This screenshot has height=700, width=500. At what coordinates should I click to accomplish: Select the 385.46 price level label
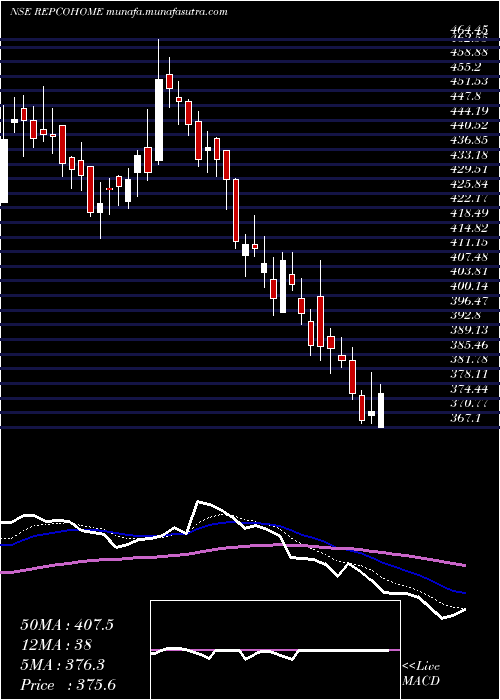(469, 345)
